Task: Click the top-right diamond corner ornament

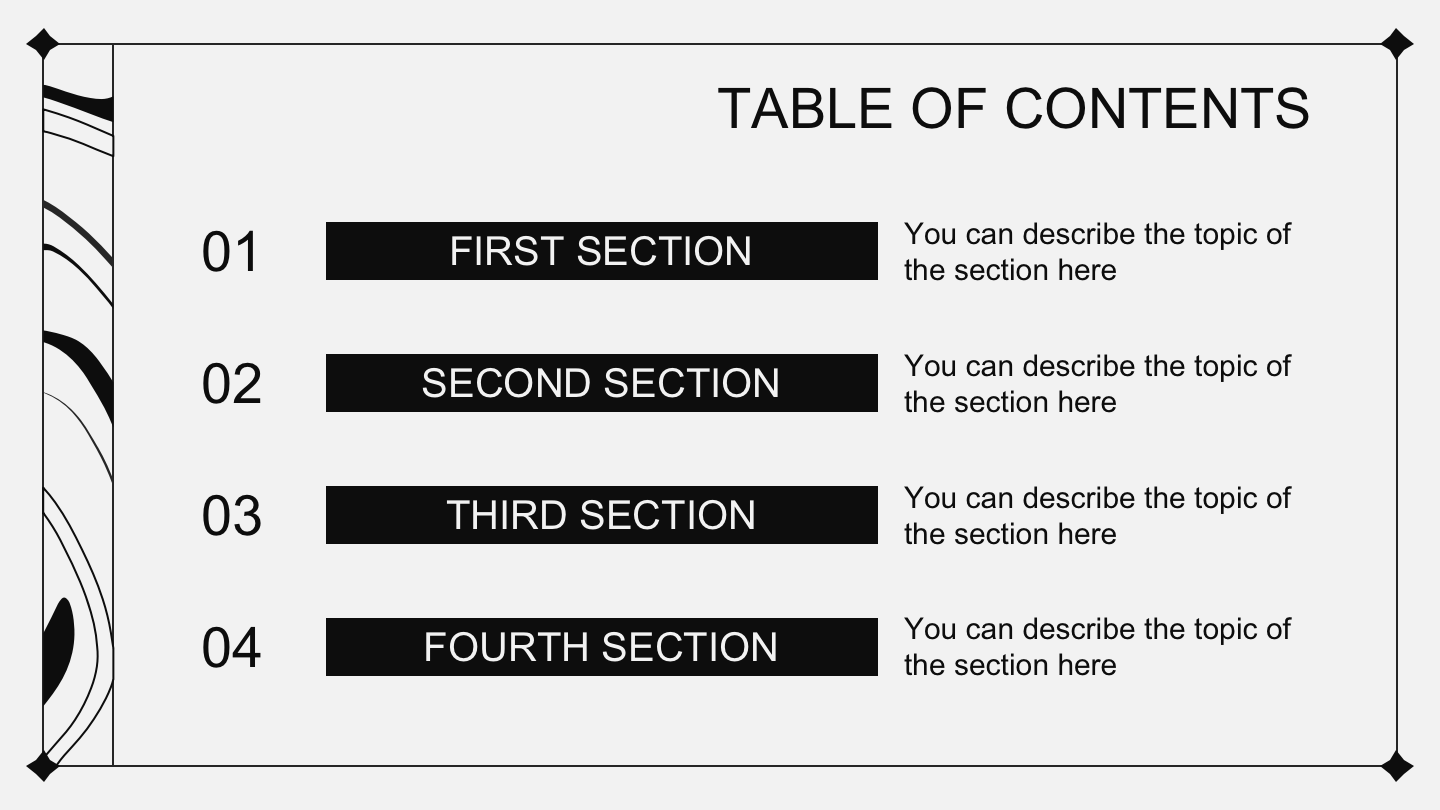Action: [x=1396, y=45]
